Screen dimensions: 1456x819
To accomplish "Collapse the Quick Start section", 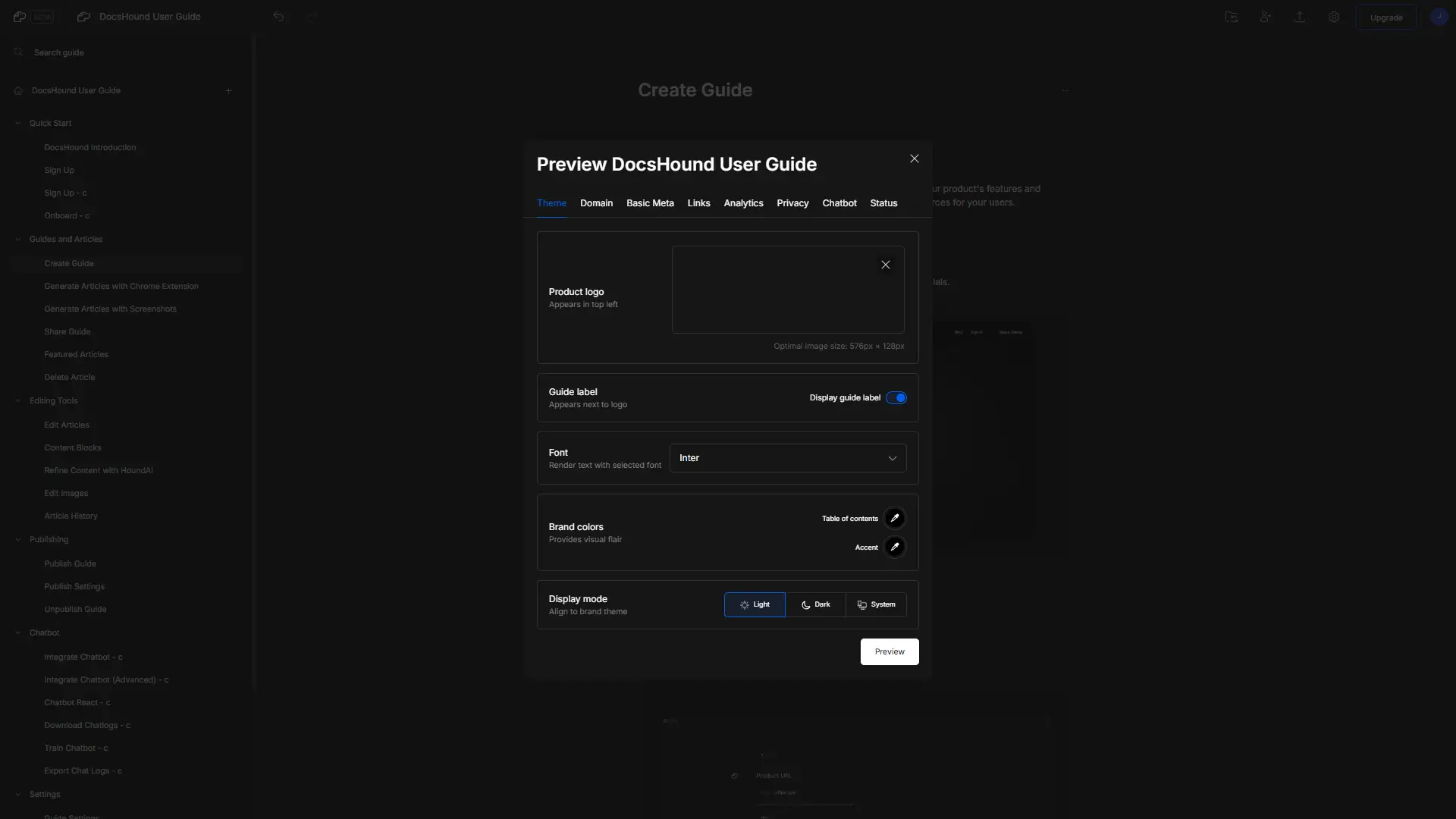I will pyautogui.click(x=18, y=123).
